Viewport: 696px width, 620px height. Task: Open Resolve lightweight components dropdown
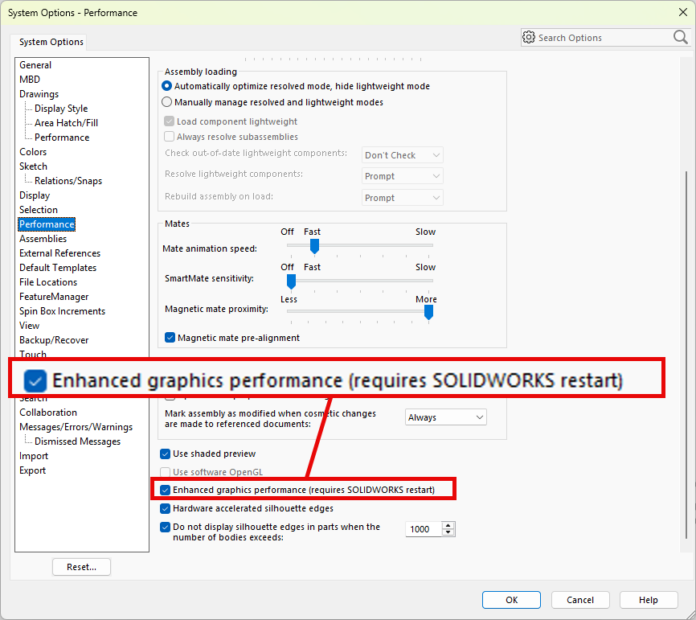[402, 176]
